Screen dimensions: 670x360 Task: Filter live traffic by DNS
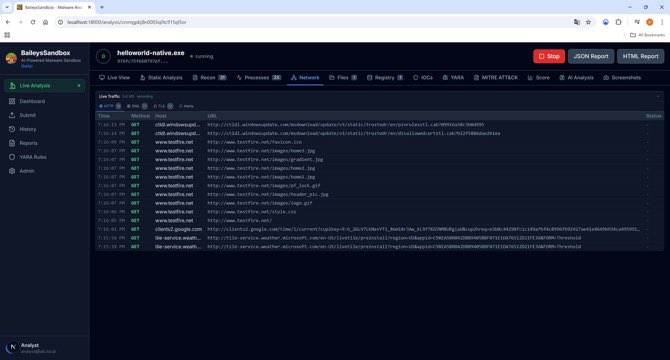click(137, 106)
